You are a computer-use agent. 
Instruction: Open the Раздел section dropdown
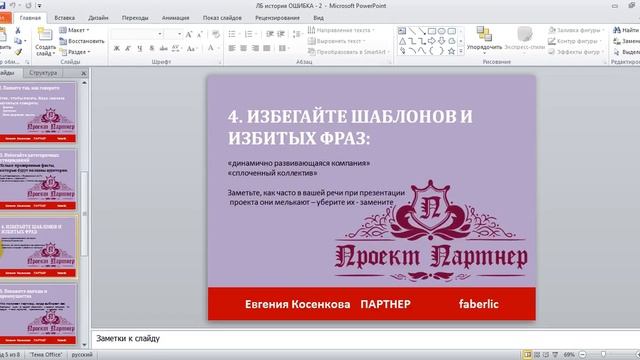coord(75,52)
